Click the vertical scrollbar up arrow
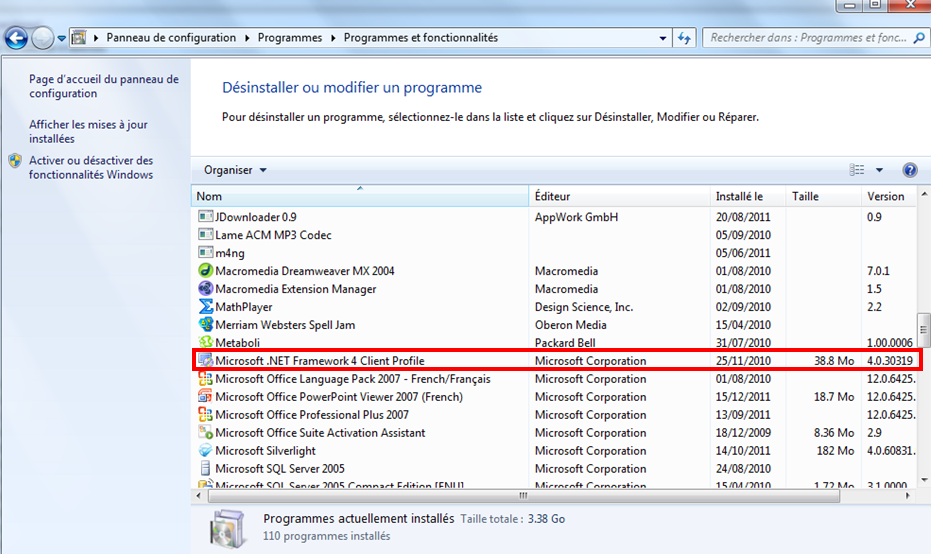 924,194
